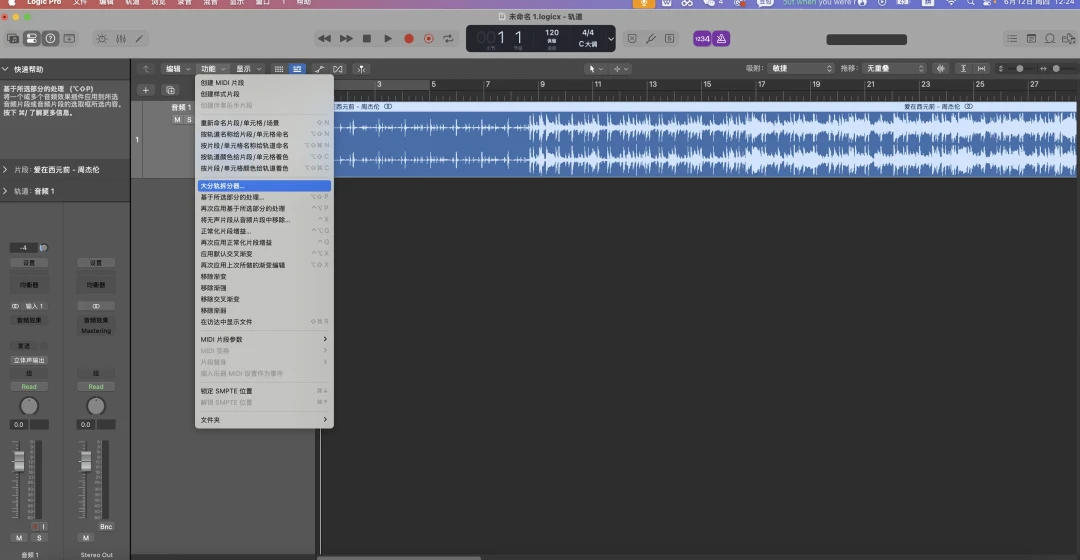Open the pointer tool dropdown

click(595, 69)
